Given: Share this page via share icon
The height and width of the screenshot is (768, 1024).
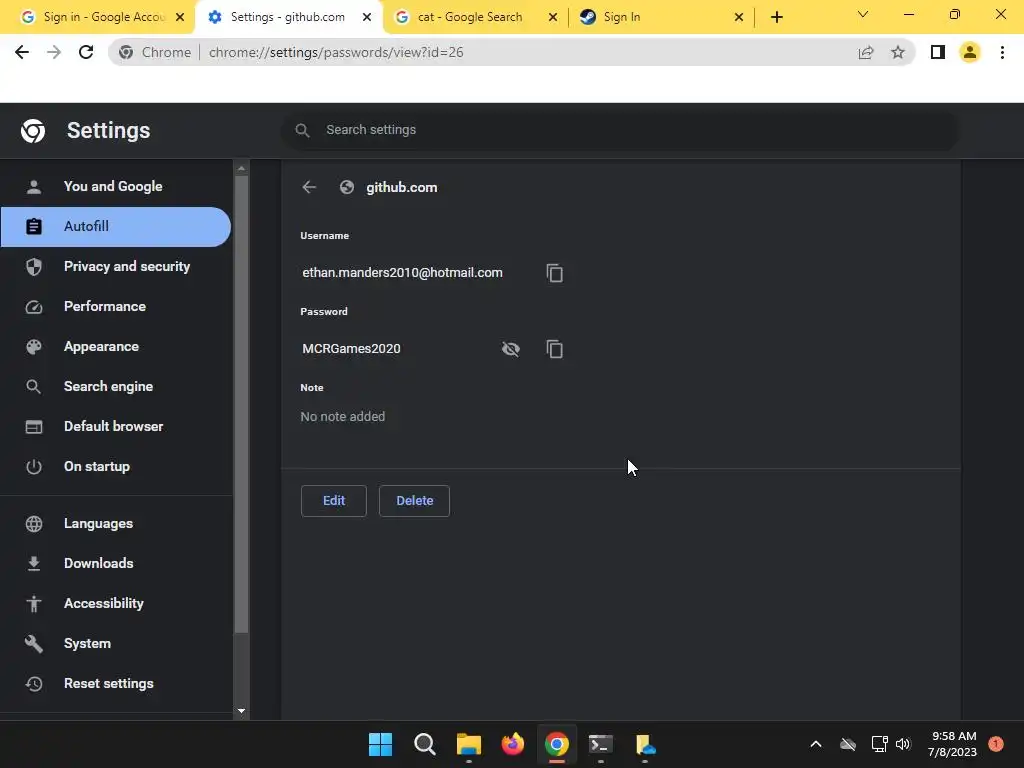Looking at the screenshot, I should tap(866, 52).
